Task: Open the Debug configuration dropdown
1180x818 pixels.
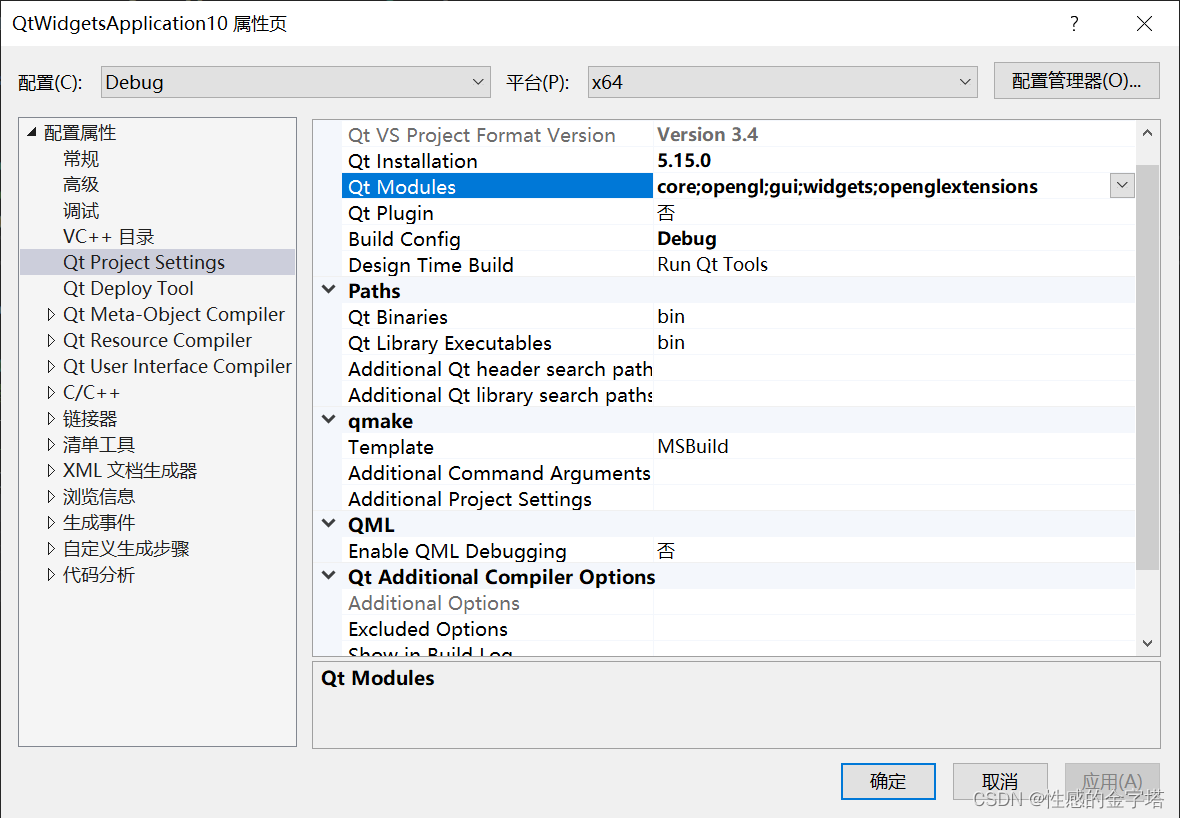Action: click(477, 81)
